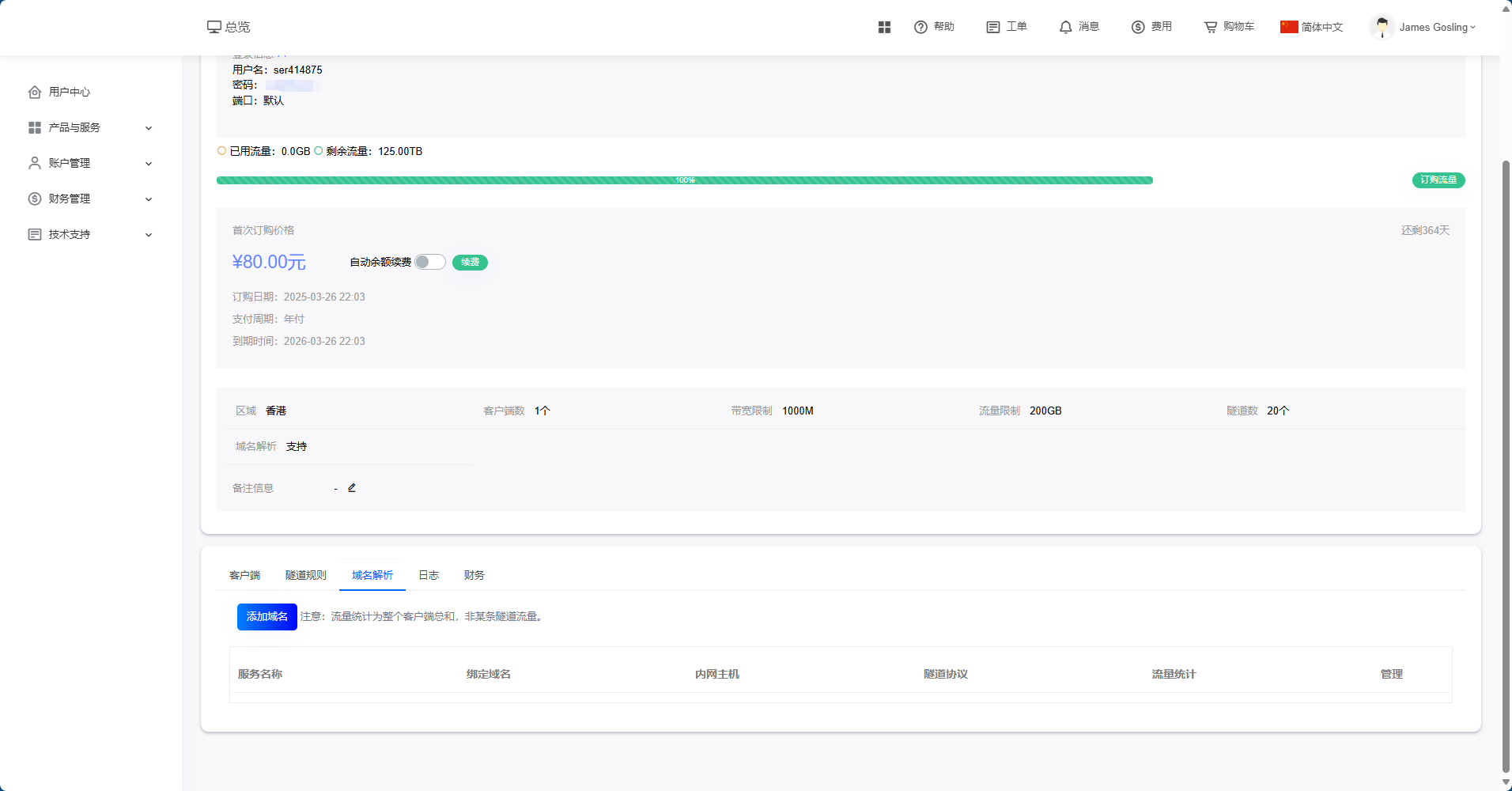Open the apps grid icon in top bar
1512x791 pixels.
click(x=884, y=27)
